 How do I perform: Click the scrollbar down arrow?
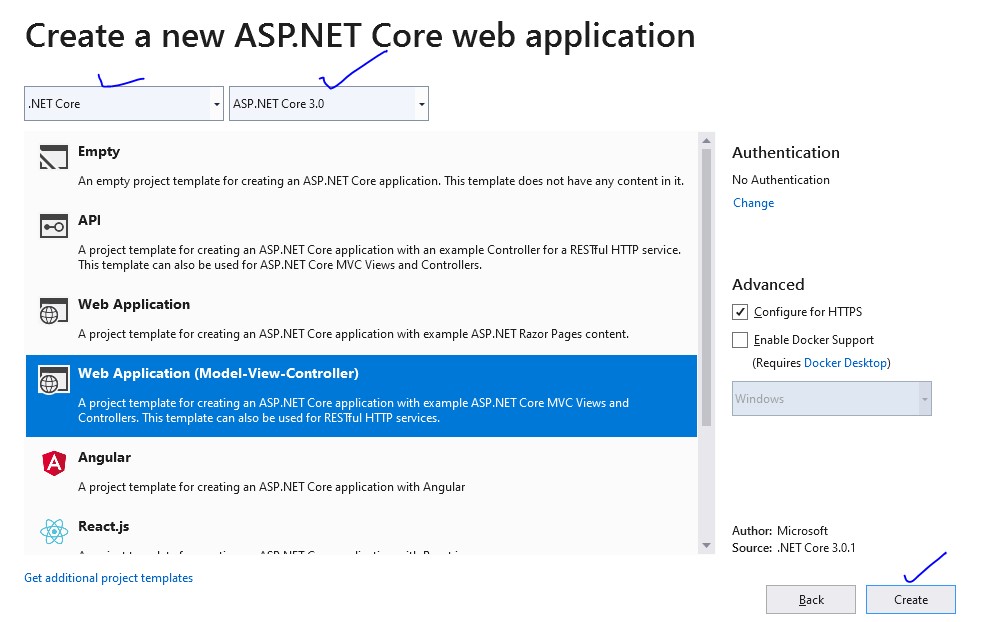pyautogui.click(x=707, y=545)
